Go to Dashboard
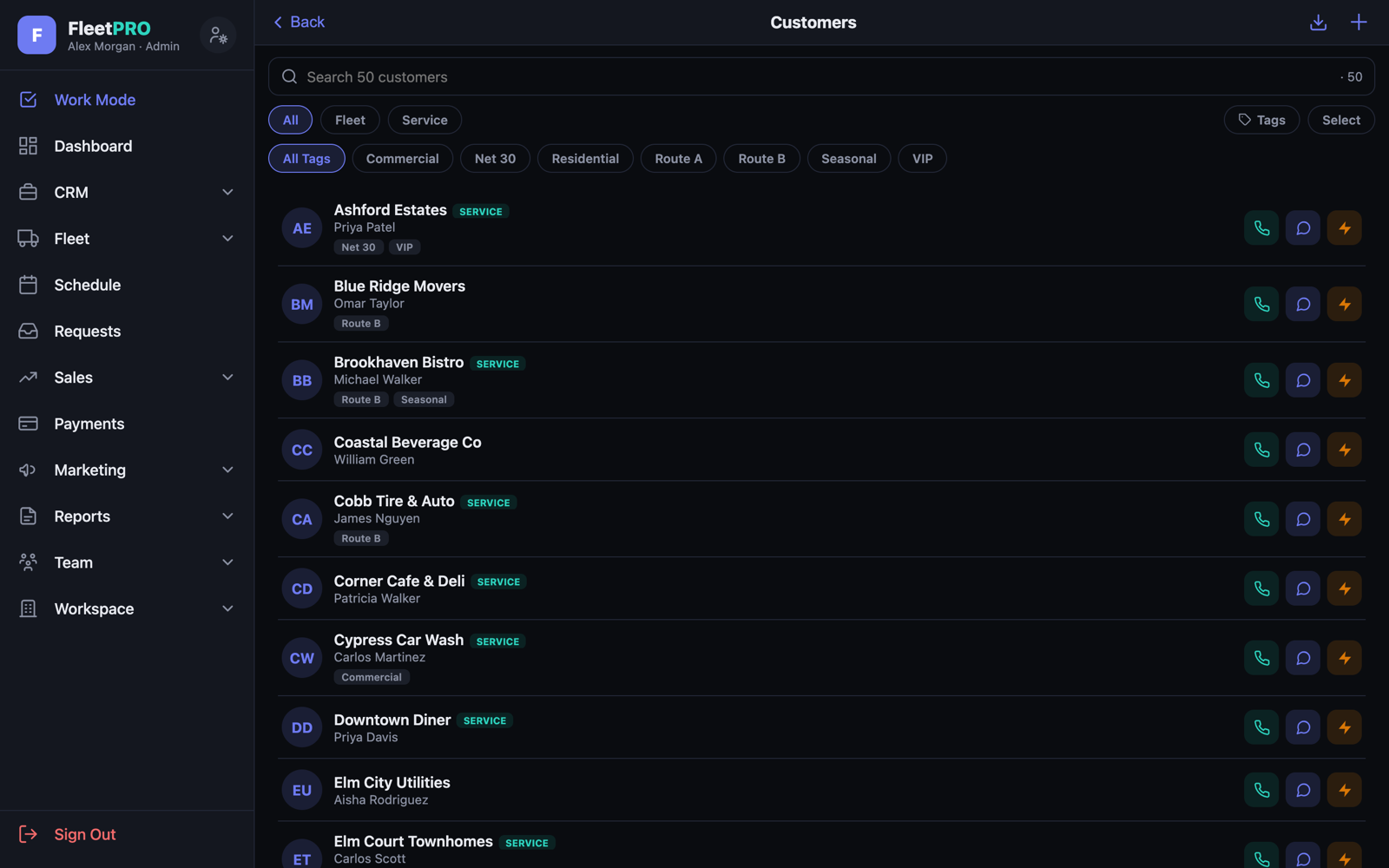 127,146
